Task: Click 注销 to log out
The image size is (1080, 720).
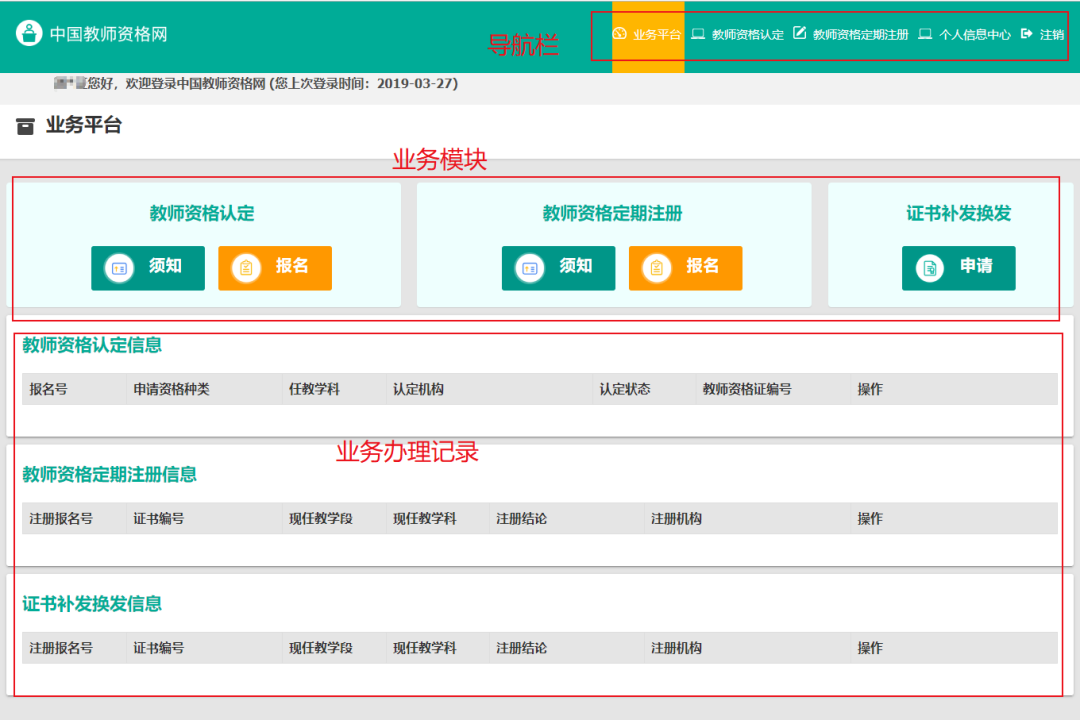Action: click(x=1052, y=34)
